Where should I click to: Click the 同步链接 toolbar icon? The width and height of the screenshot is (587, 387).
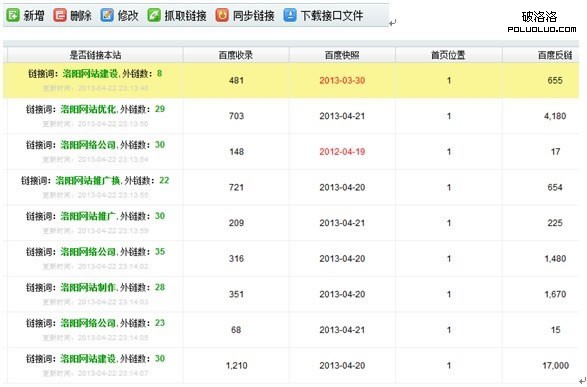tap(222, 15)
